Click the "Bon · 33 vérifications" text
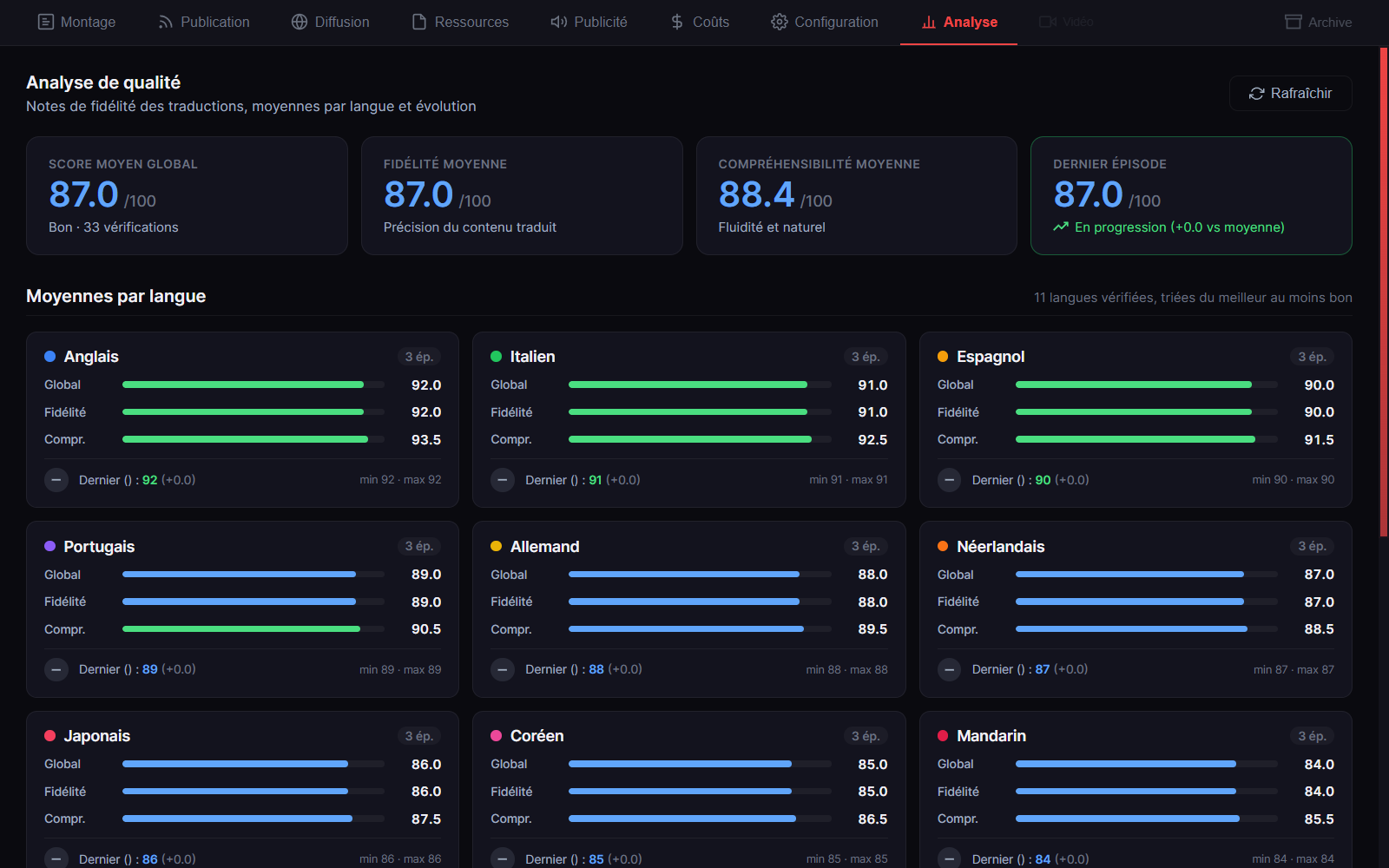This screenshot has width=1389, height=868. click(114, 227)
